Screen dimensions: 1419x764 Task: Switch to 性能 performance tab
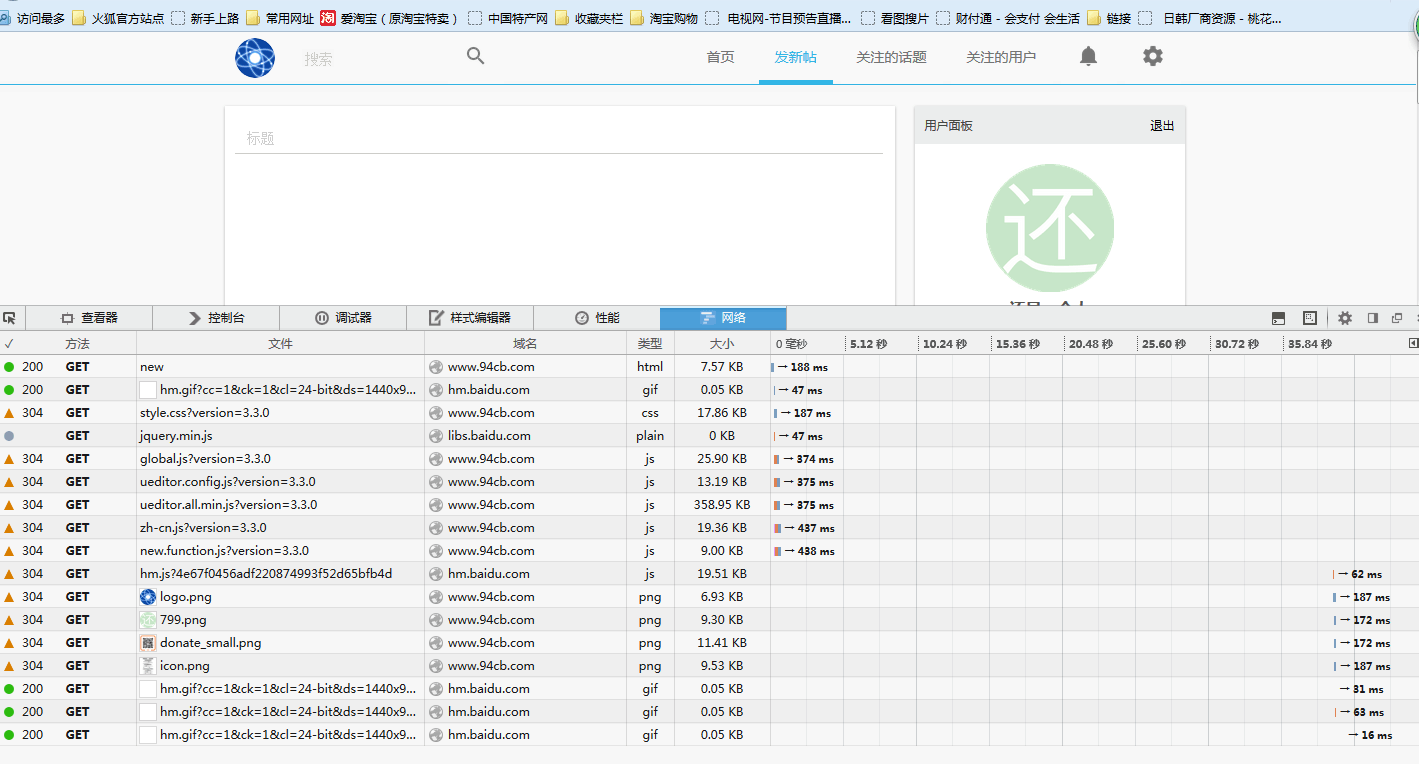(597, 318)
